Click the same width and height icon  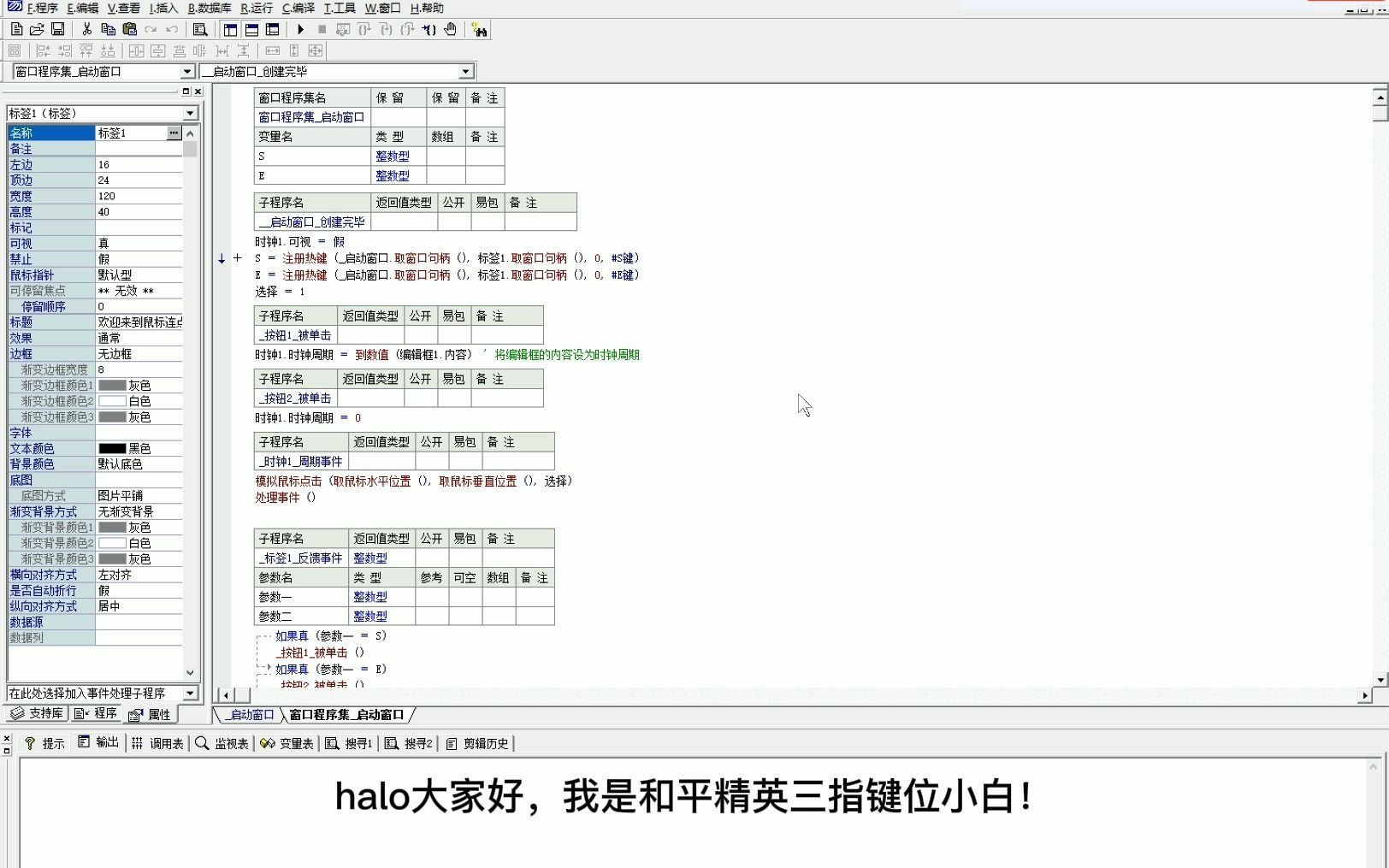pyautogui.click(x=316, y=50)
